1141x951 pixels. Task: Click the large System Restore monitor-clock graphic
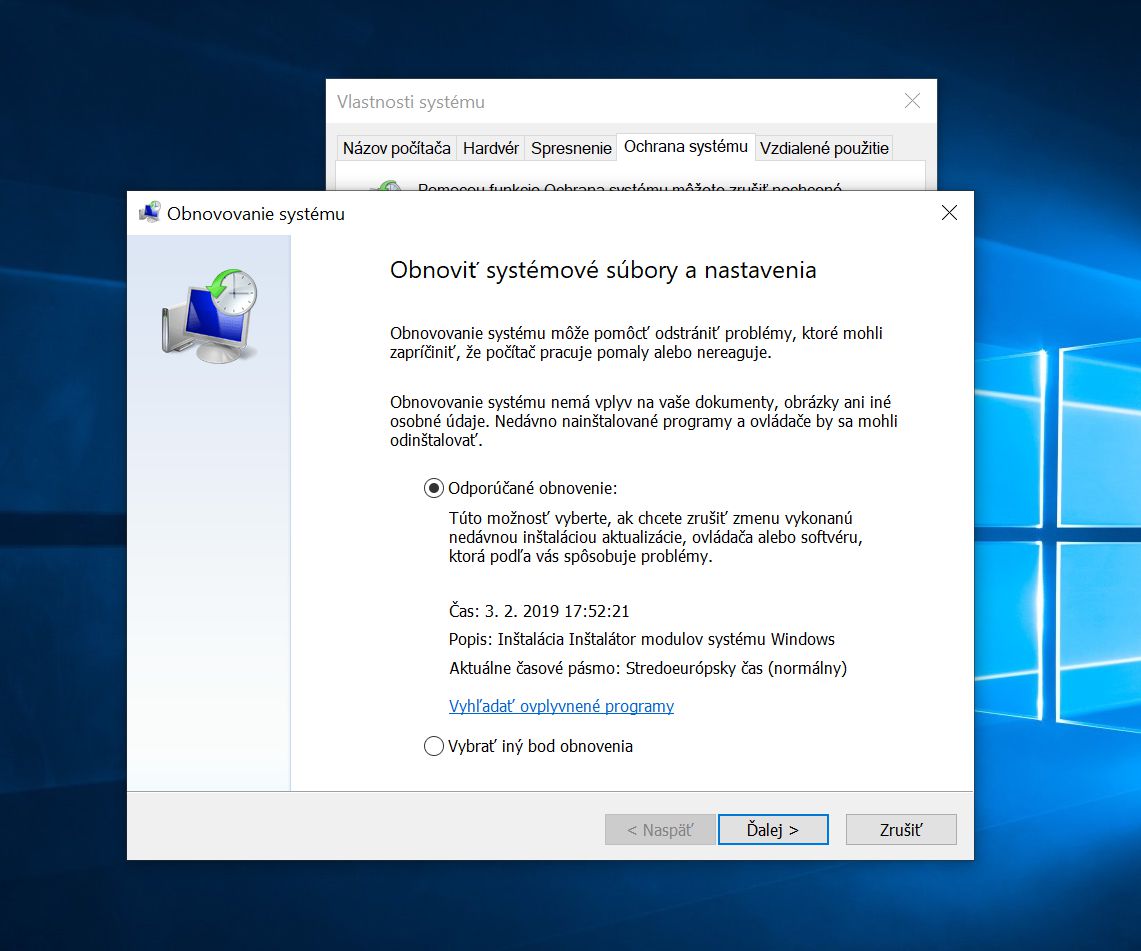coord(210,316)
